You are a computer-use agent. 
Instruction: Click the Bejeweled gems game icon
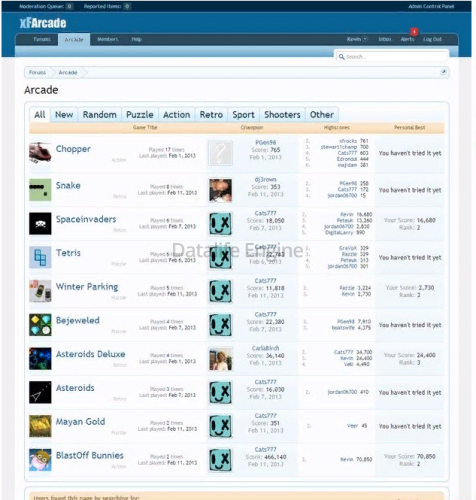click(40, 324)
